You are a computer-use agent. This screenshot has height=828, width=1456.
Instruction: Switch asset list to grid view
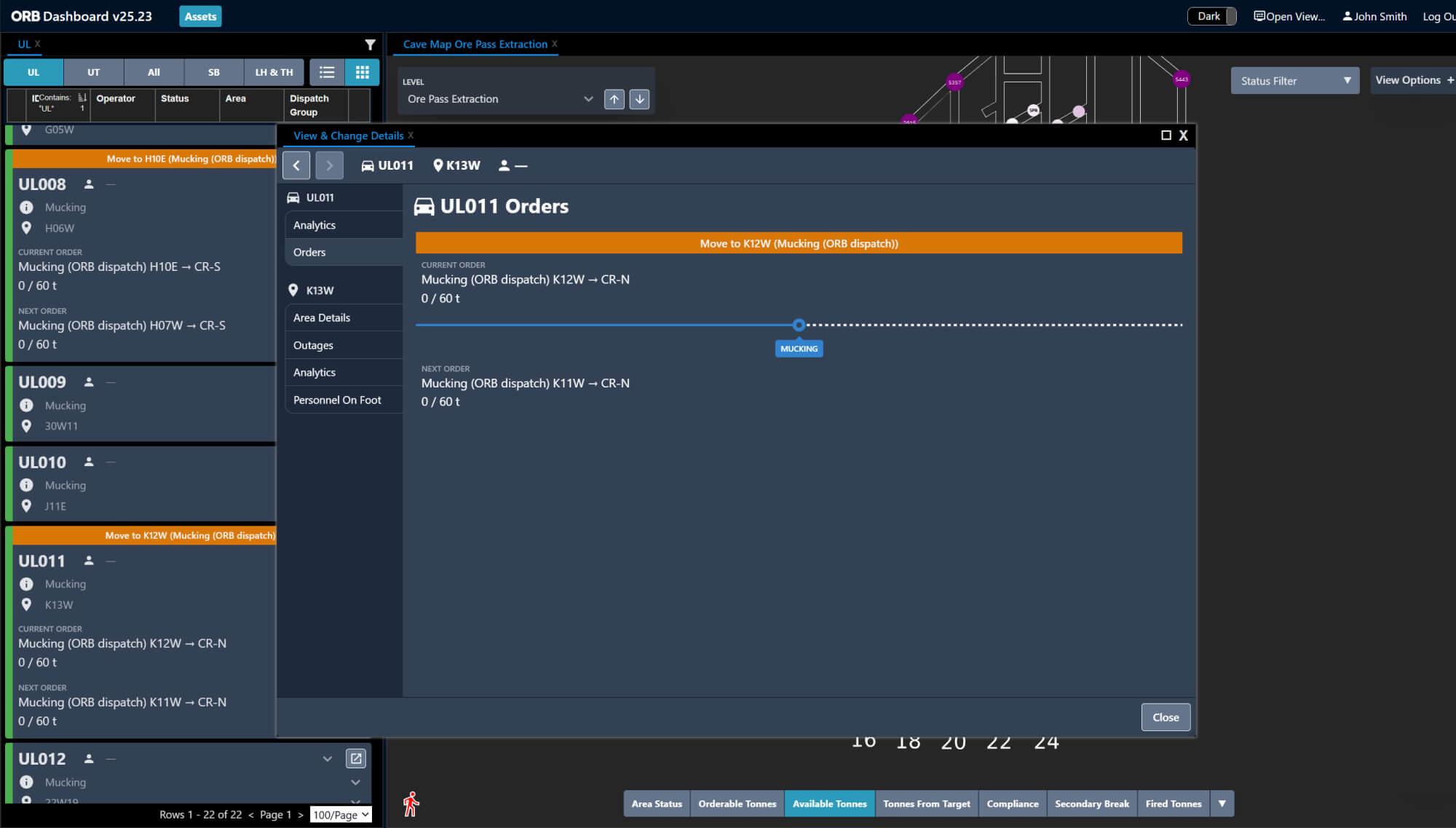(362, 72)
